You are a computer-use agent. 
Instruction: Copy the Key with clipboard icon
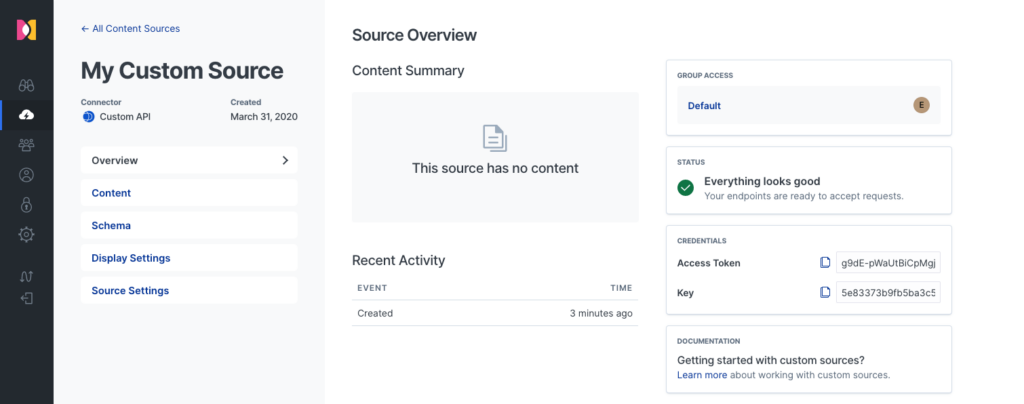825,292
